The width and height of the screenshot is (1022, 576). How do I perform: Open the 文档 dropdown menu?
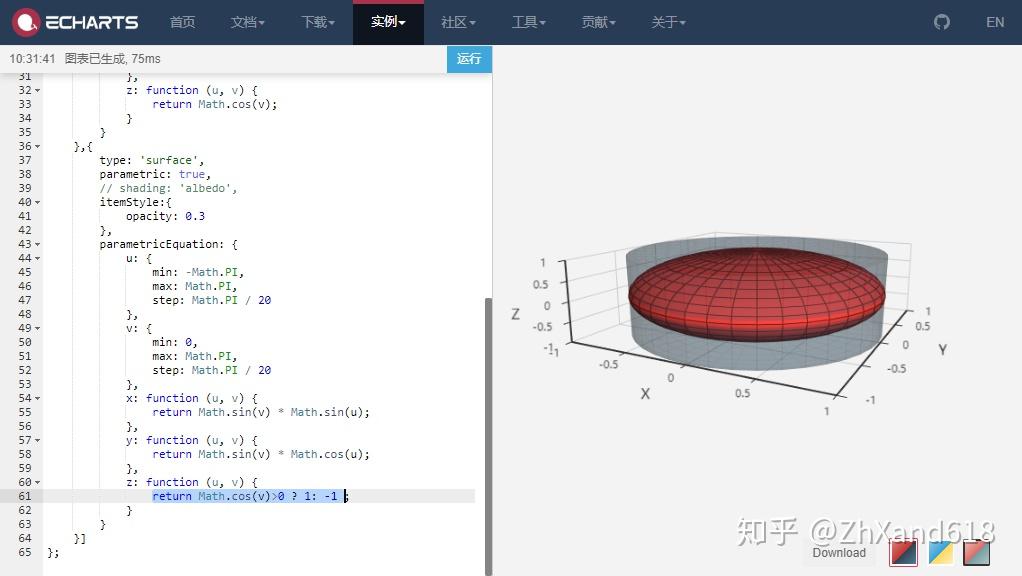247,21
